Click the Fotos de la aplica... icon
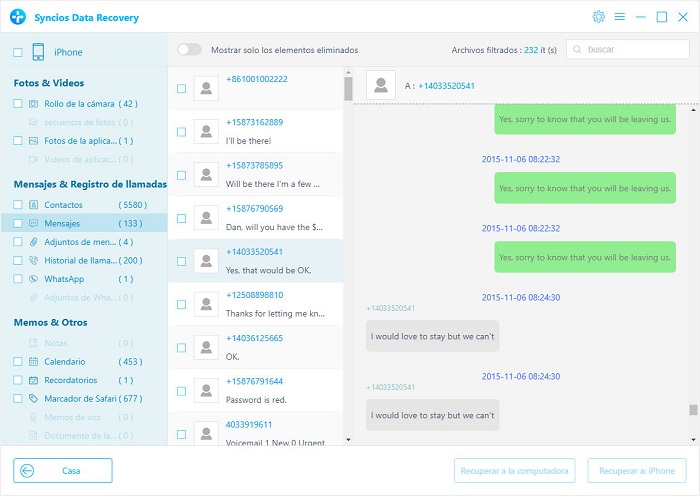This screenshot has width=700, height=496. pyautogui.click(x=33, y=141)
